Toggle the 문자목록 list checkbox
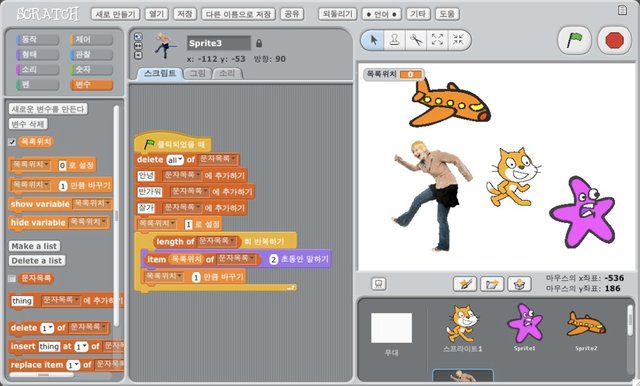 tap(12, 279)
